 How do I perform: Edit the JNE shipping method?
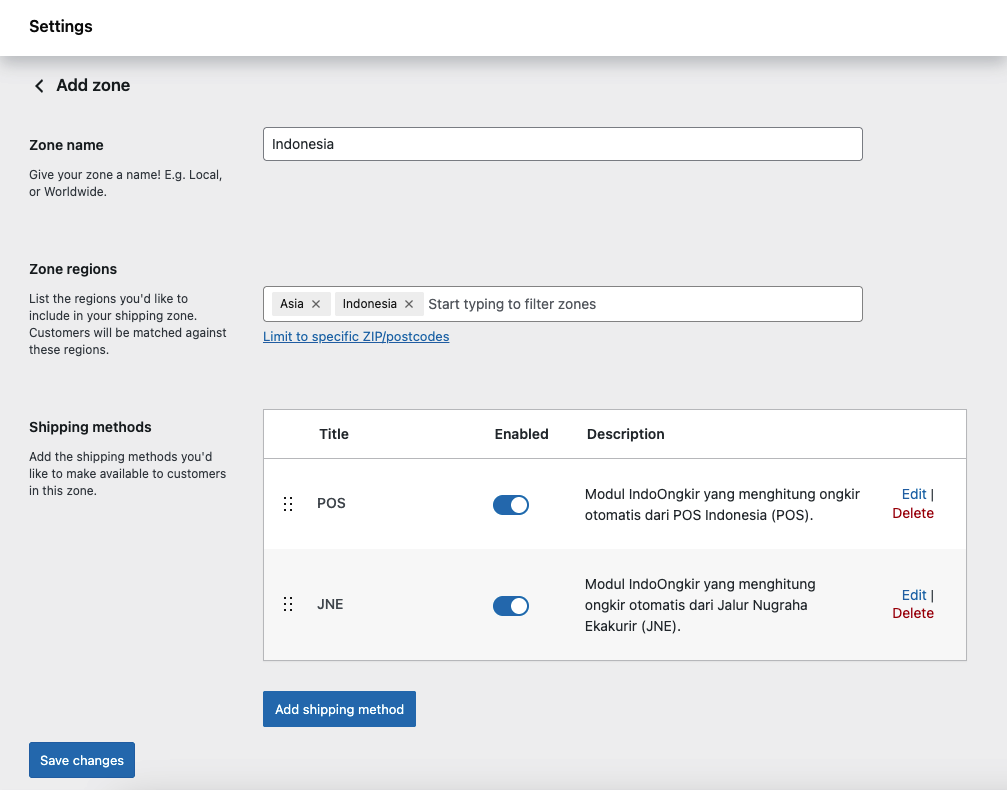pyautogui.click(x=914, y=595)
